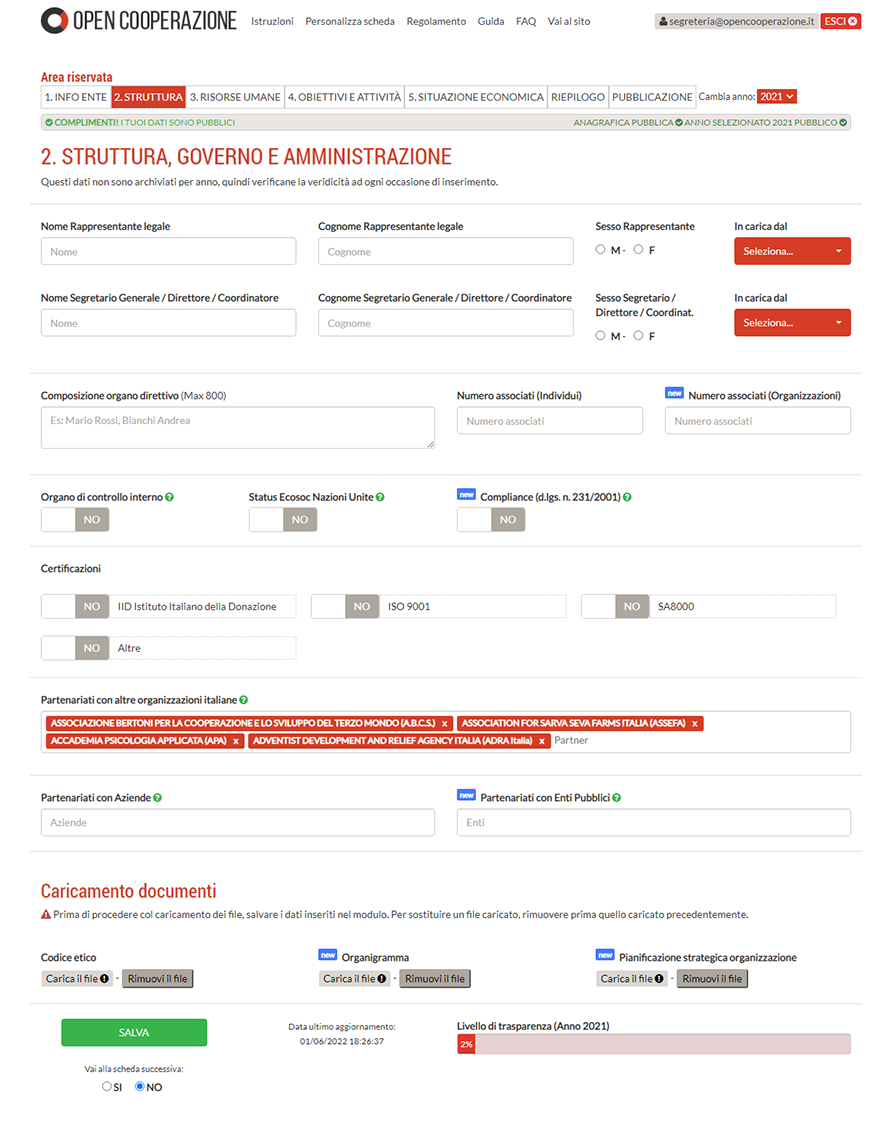Click Rimuovi il file for Organigramma
The image size is (892, 1128).
click(x=434, y=978)
